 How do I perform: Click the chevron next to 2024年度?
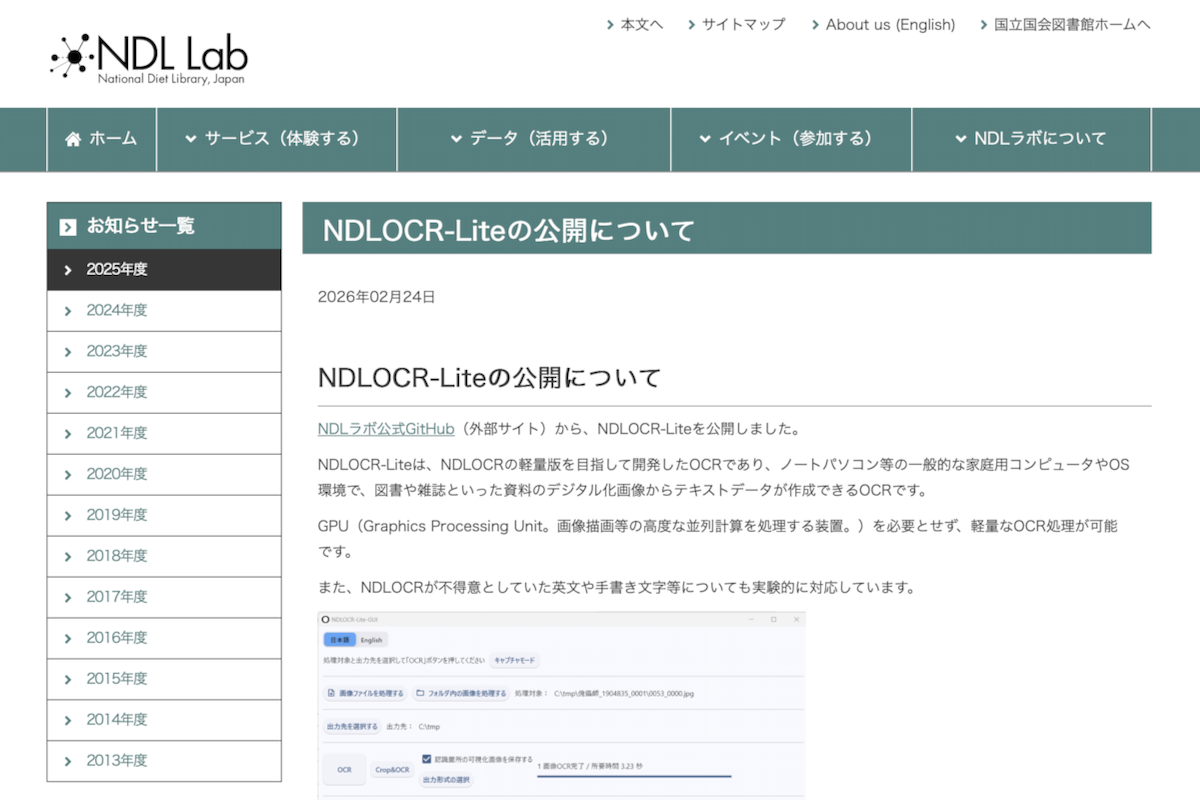click(68, 311)
